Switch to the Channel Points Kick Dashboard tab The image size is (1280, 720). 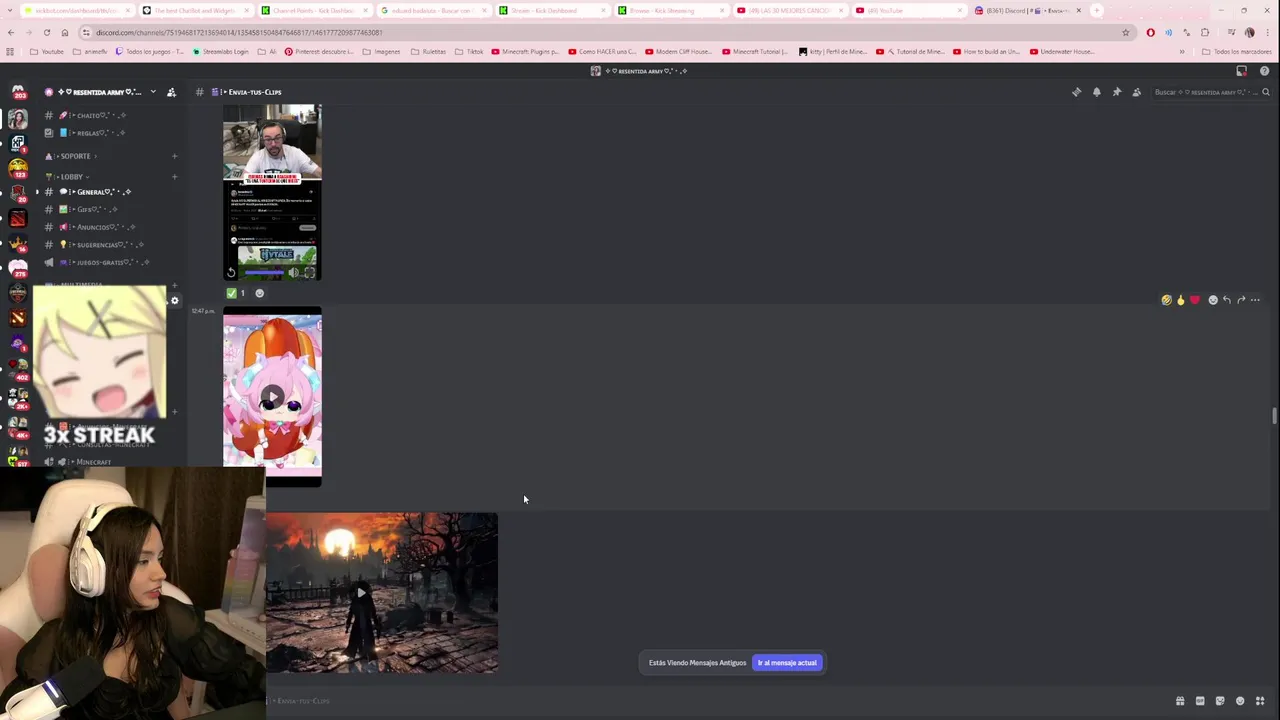coord(314,10)
